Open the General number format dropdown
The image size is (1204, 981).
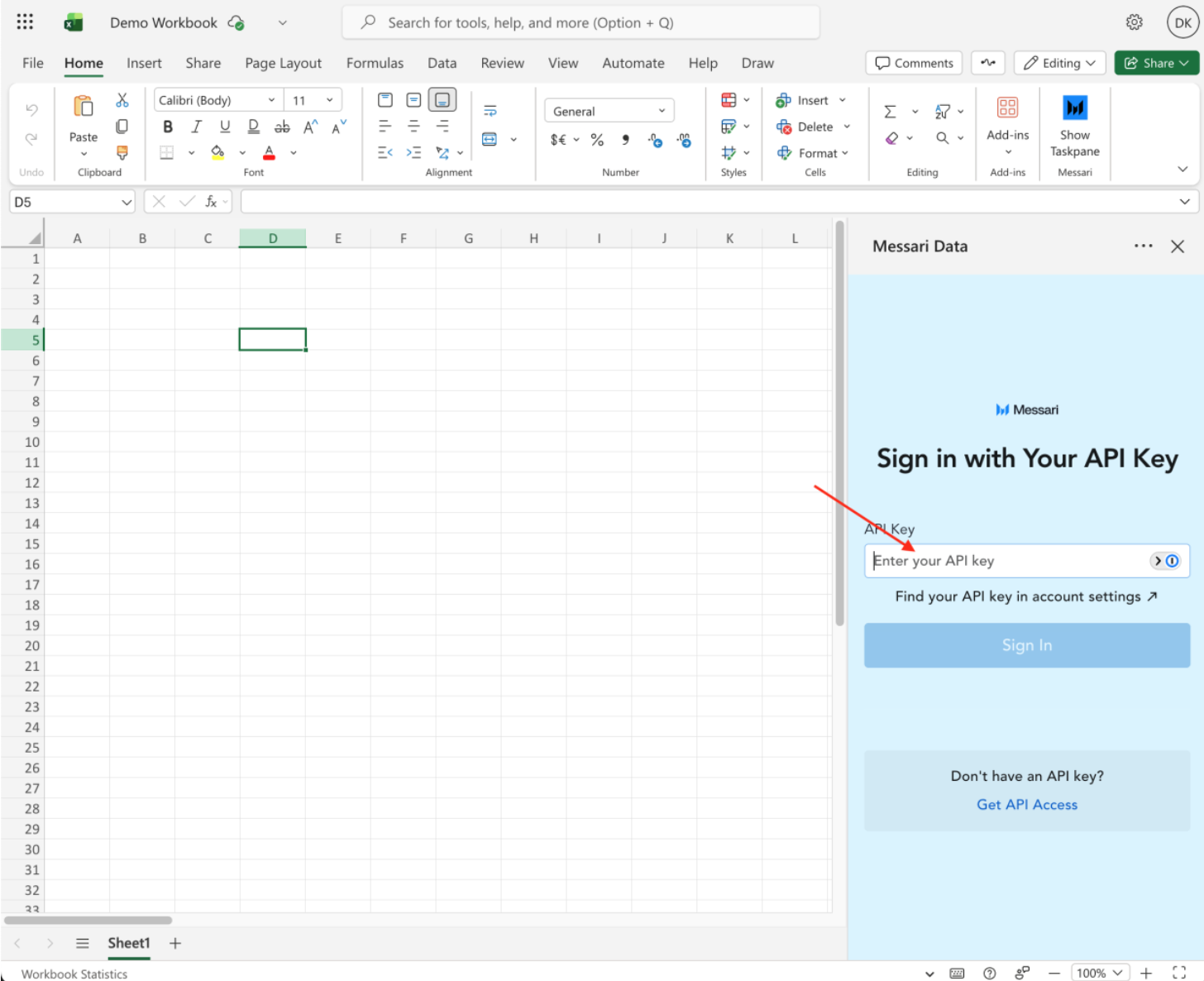[x=609, y=111]
